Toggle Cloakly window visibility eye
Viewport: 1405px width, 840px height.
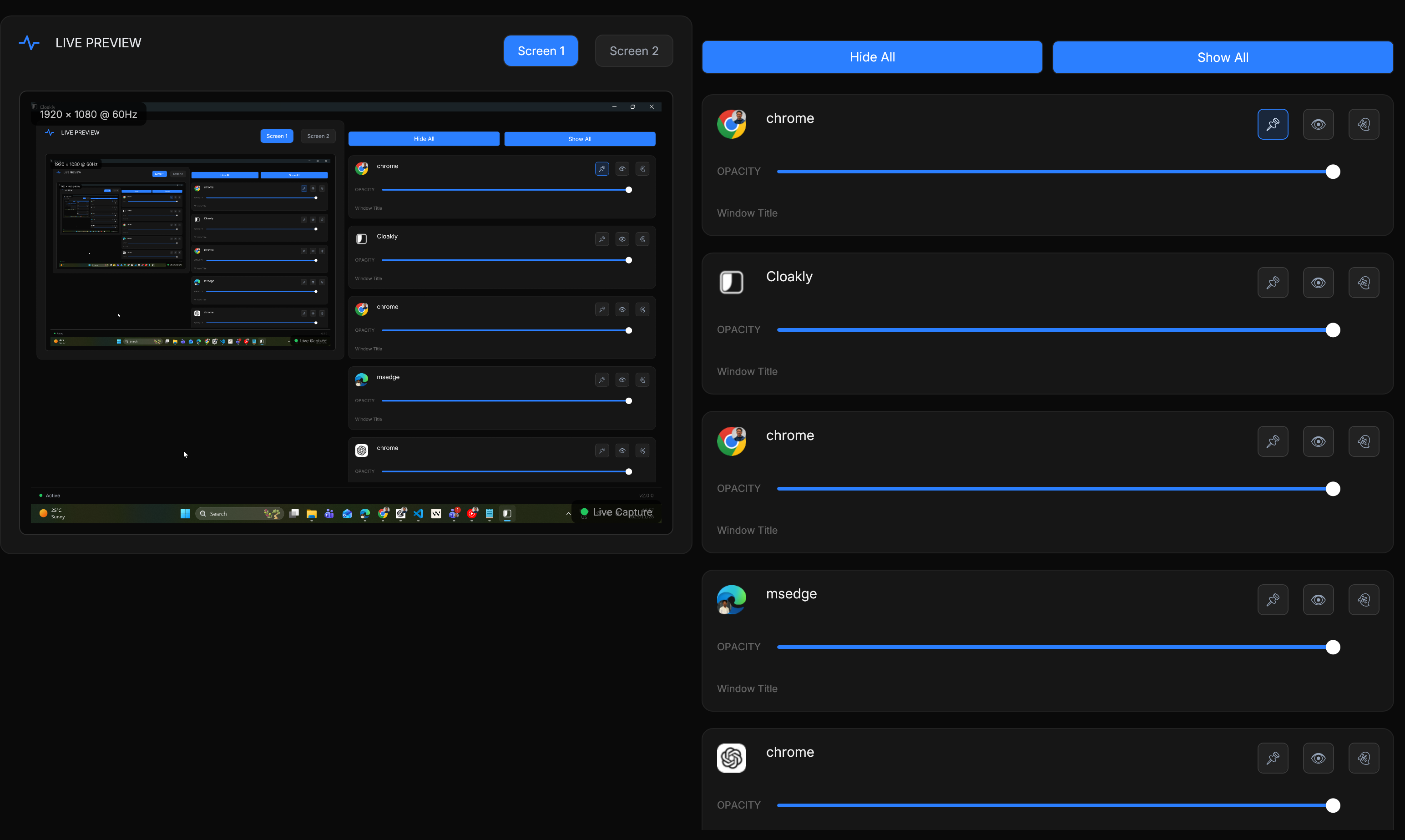(x=1318, y=283)
